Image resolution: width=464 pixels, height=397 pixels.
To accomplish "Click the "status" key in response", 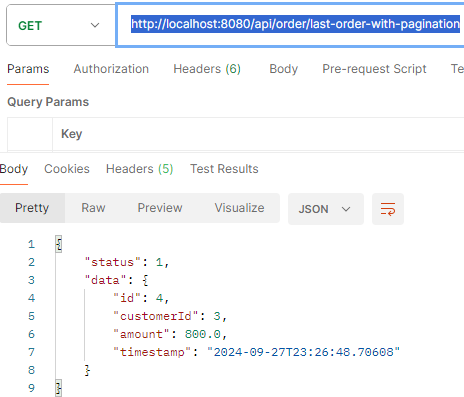I will coord(113,262).
